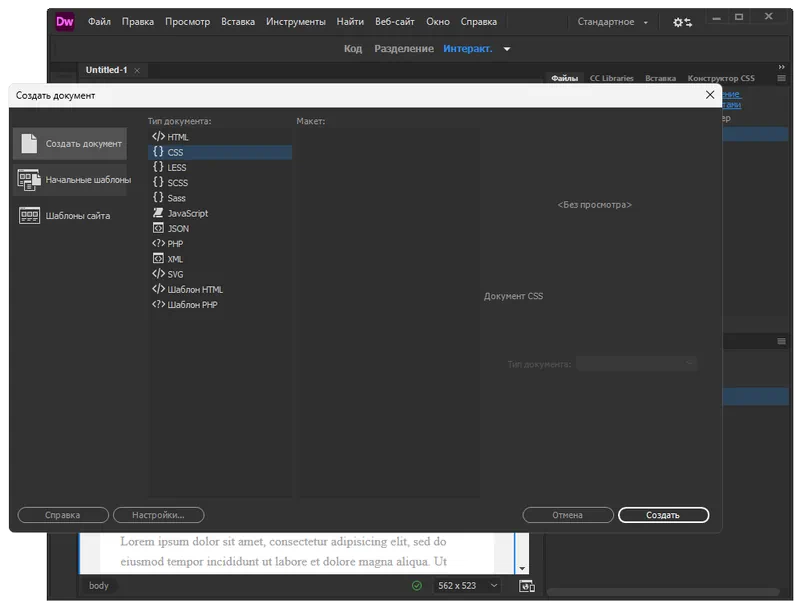Open the lower panel options menu icon
Screen dimensions: 800x608
click(x=781, y=341)
